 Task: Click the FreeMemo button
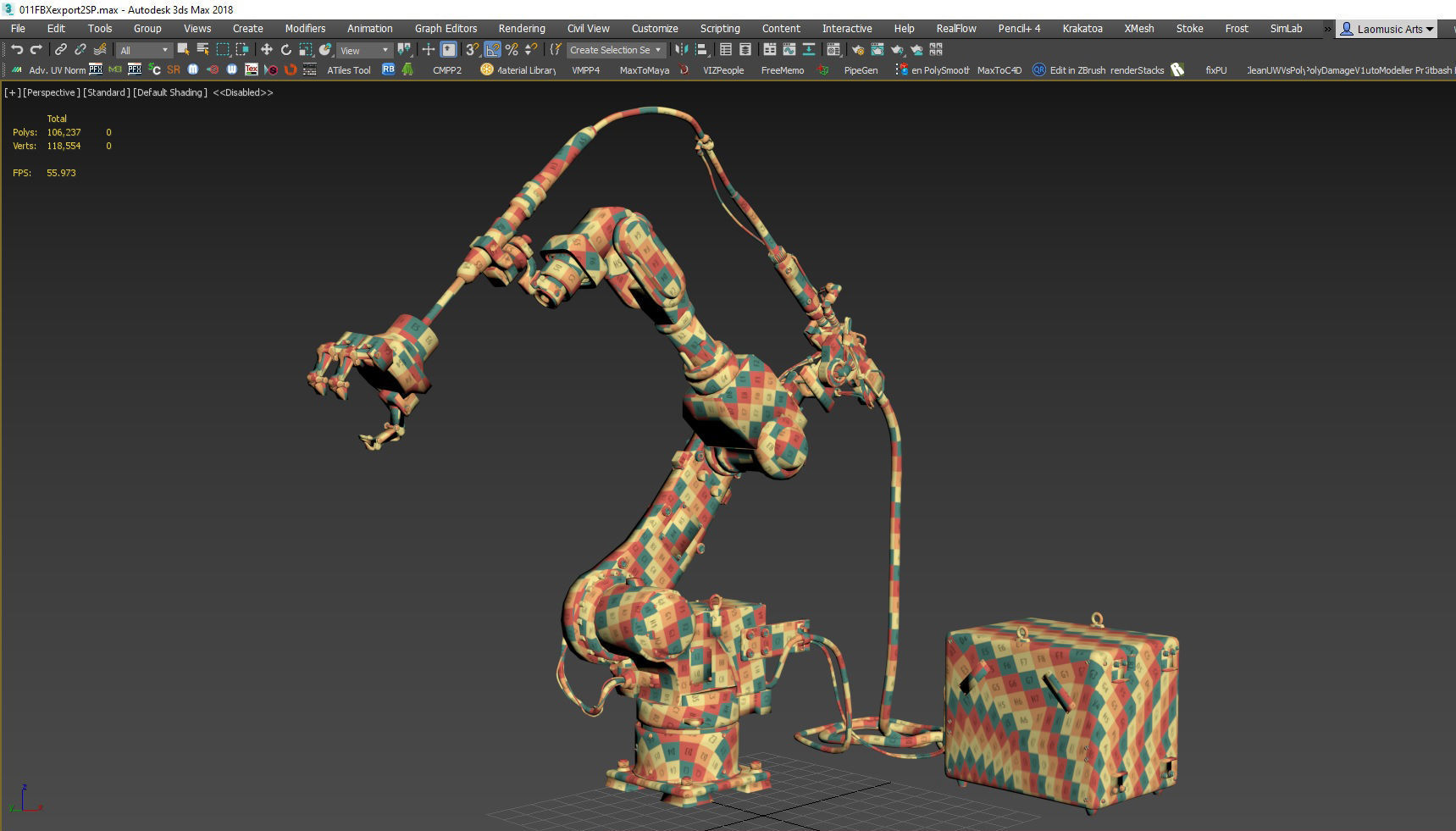pyautogui.click(x=783, y=70)
